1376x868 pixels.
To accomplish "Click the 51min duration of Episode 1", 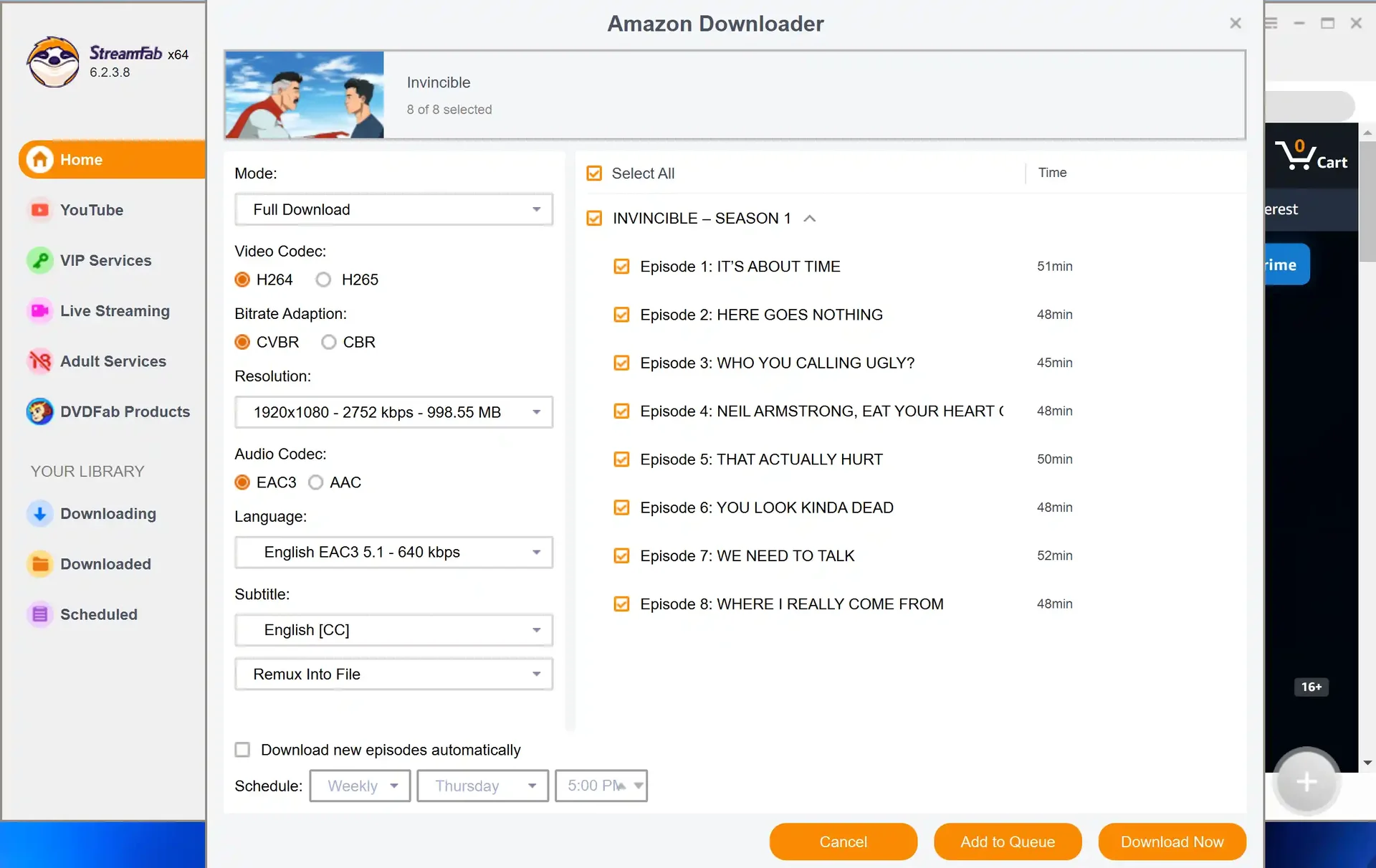I will point(1054,267).
